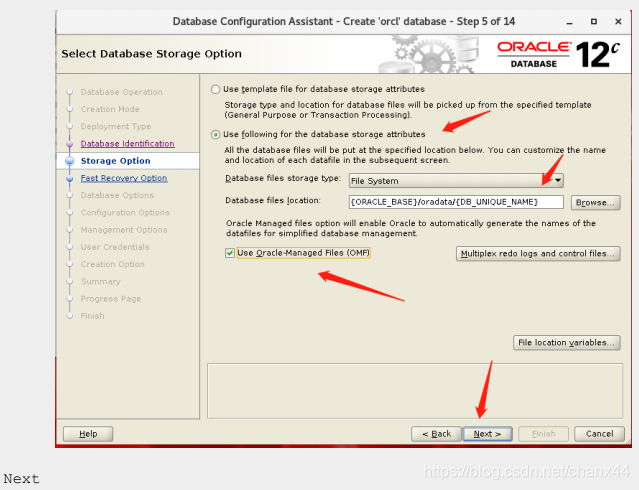The width and height of the screenshot is (639, 490).
Task: Click the Storage Option step bullet icon
Action: [x=70, y=161]
